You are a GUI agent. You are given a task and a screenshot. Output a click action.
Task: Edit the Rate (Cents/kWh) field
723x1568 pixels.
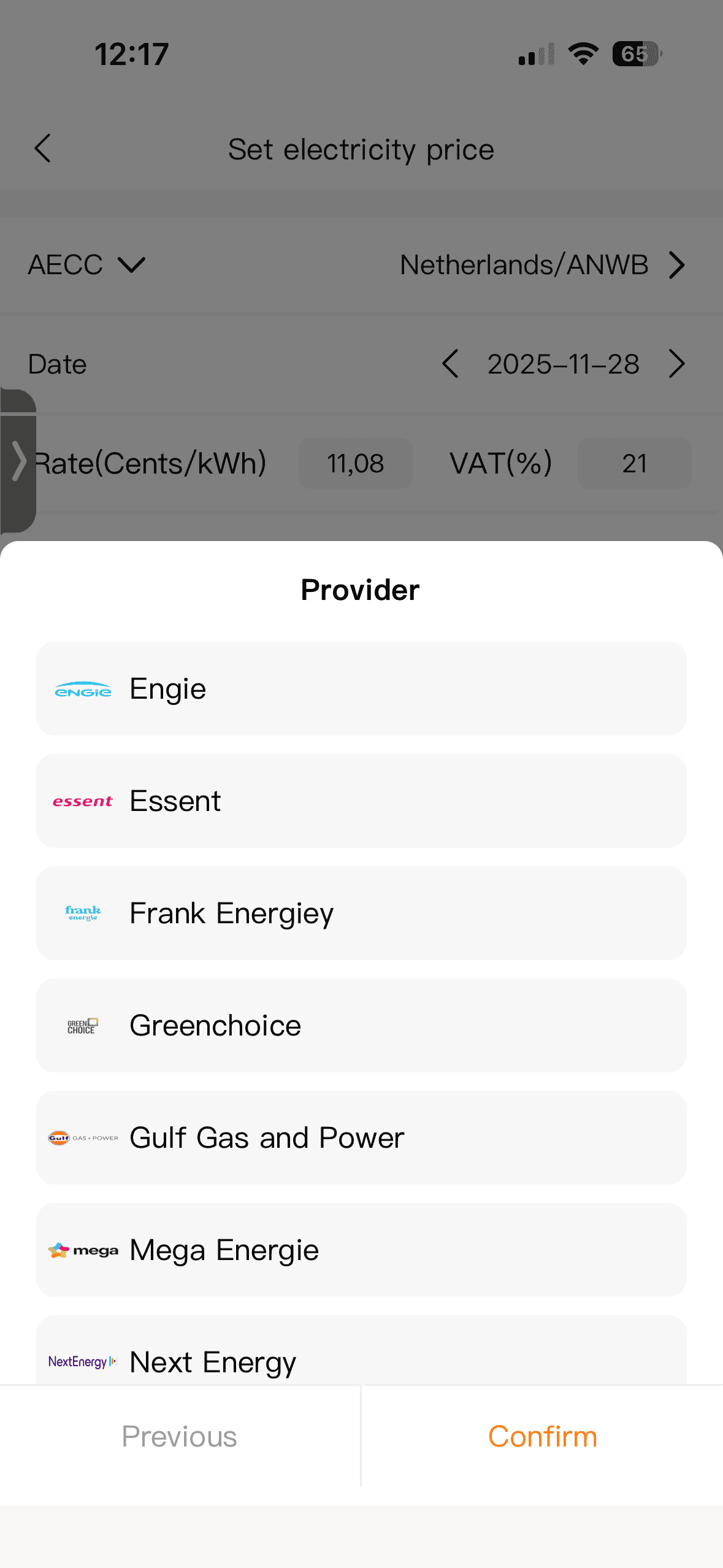tap(355, 463)
